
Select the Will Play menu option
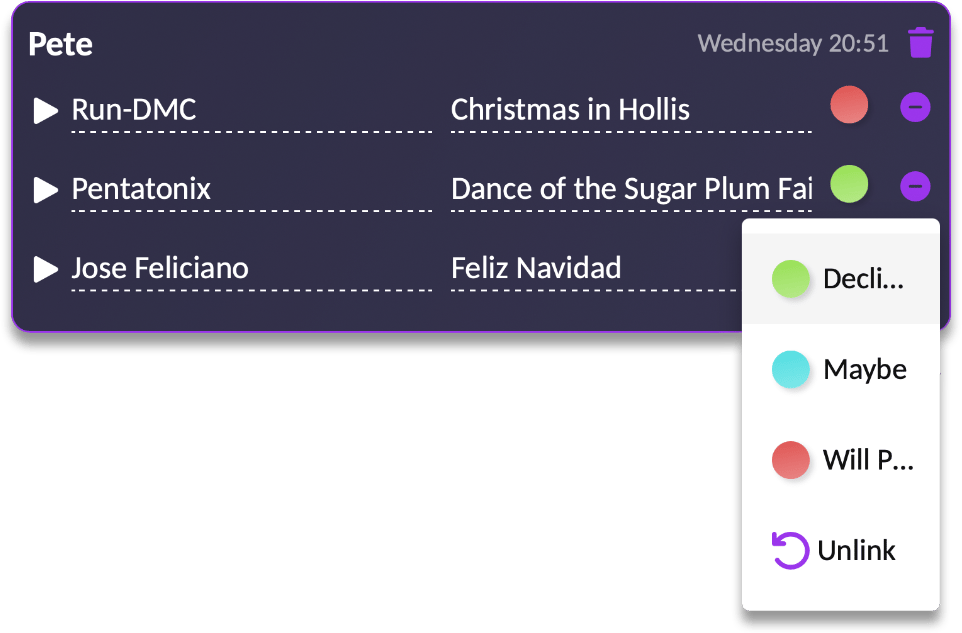pos(868,460)
